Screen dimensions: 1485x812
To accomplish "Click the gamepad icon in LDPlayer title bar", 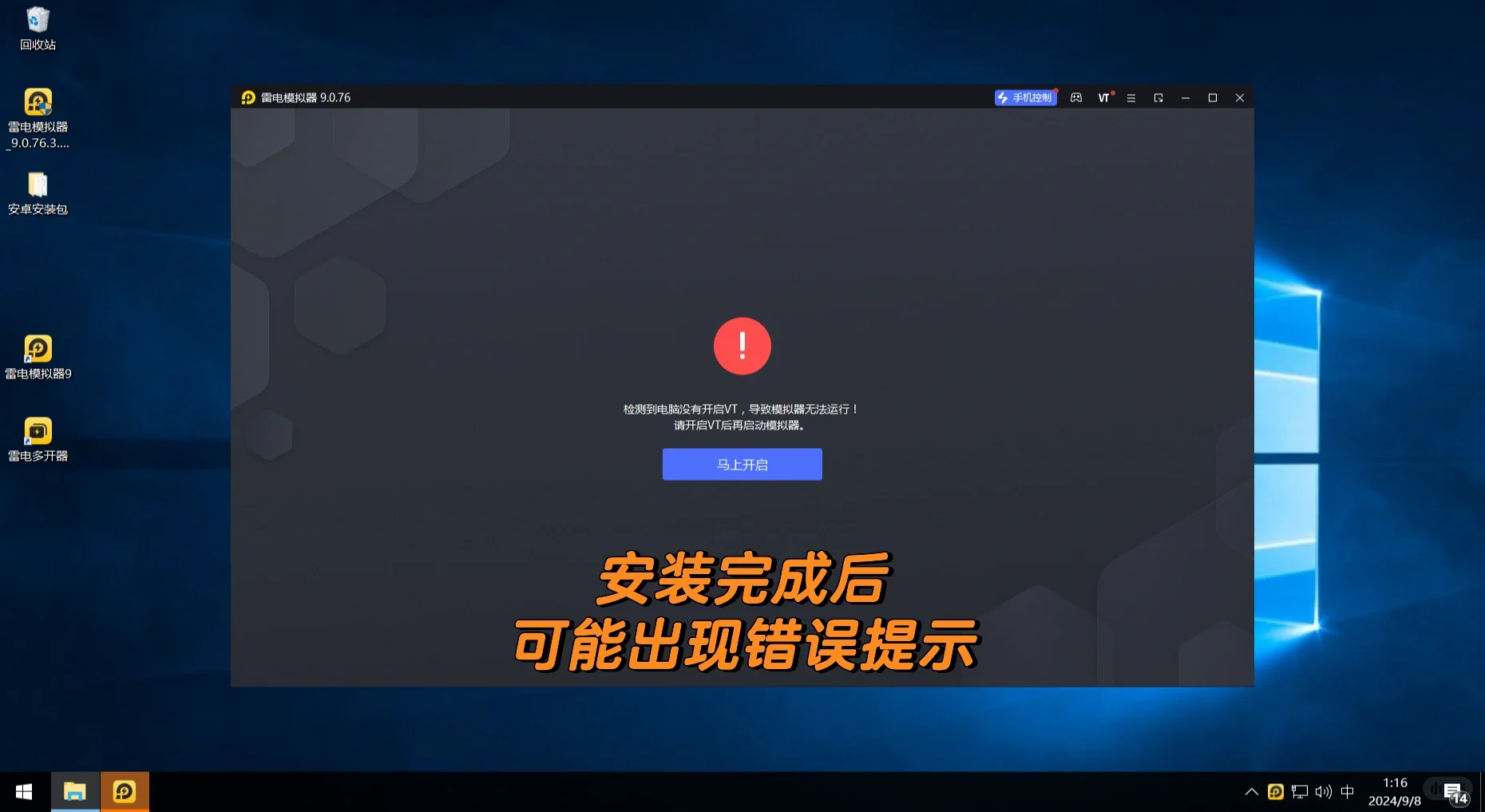I will 1076,97.
